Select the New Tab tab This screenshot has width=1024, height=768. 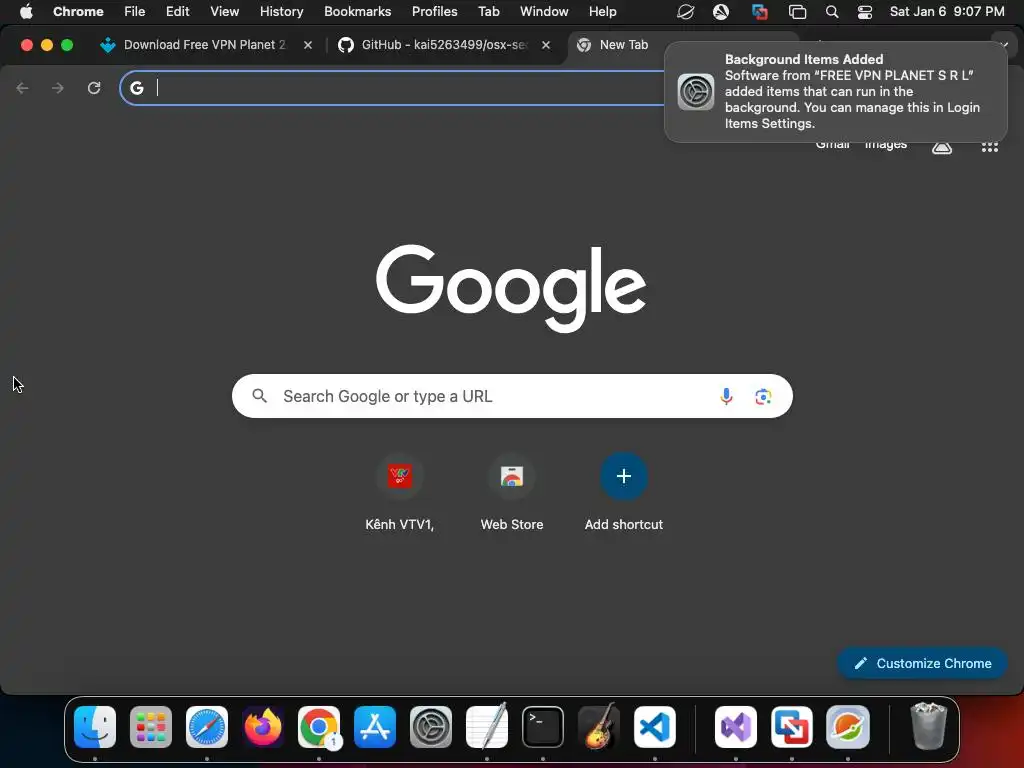click(x=624, y=45)
